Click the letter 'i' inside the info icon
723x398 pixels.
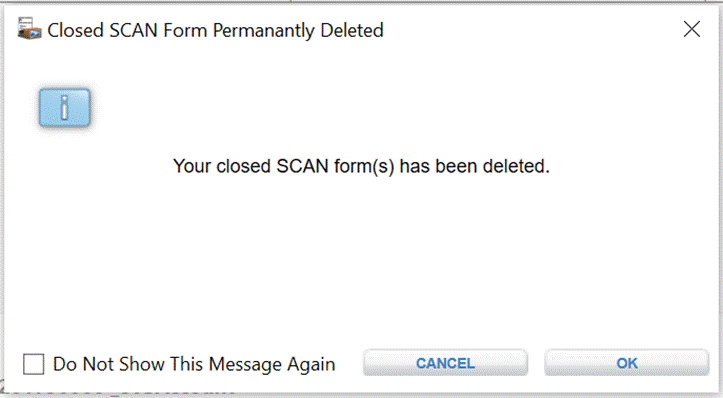65,107
